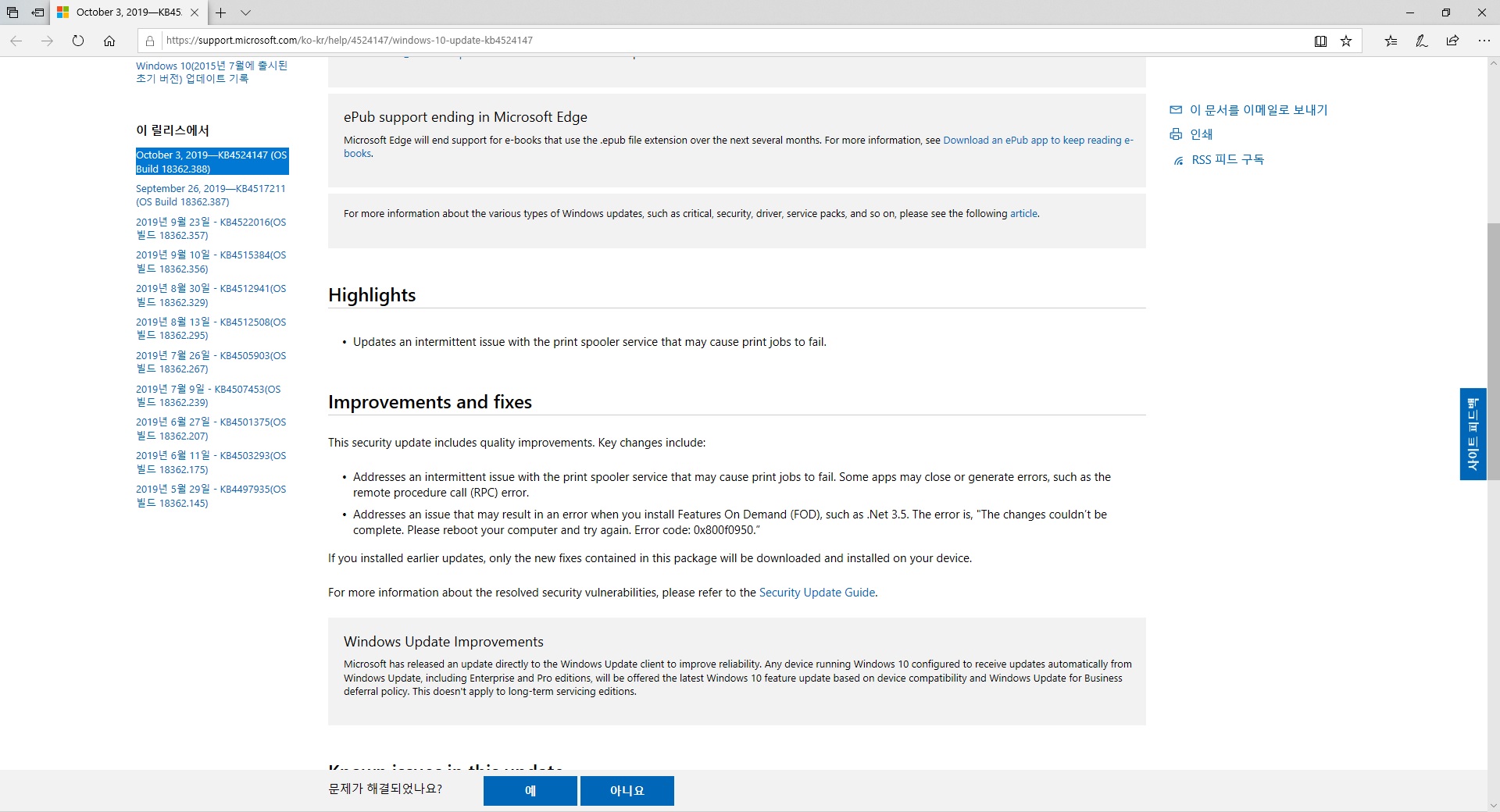Show tab previews chevron
This screenshot has height=812, width=1500.
coord(245,12)
